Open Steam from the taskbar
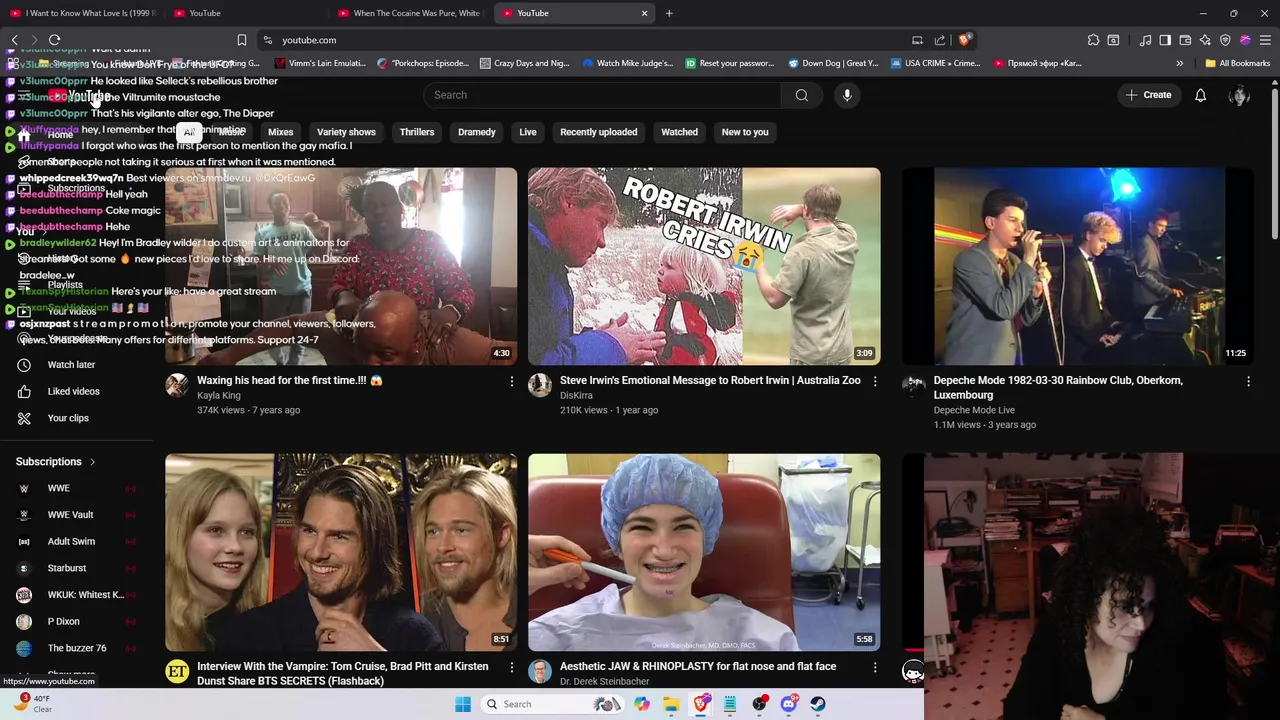Viewport: 1280px width, 720px height. click(818, 704)
